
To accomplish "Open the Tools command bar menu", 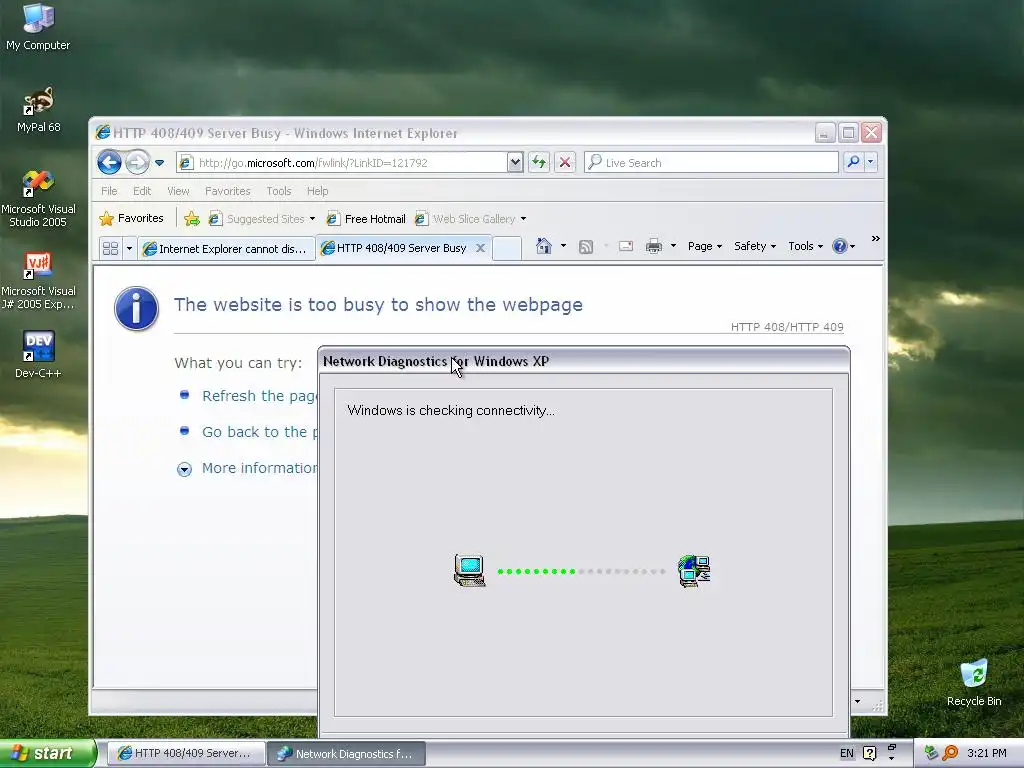I will click(805, 246).
